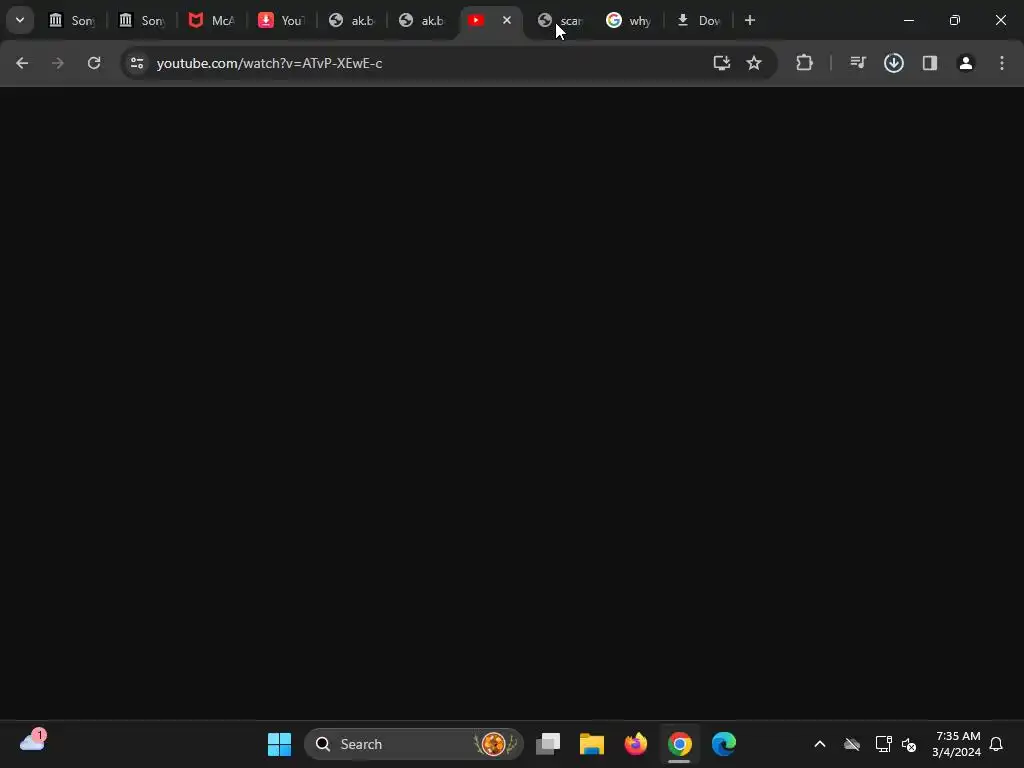This screenshot has width=1024, height=768.
Task: Switch to the first Sony tab
Action: (72, 21)
